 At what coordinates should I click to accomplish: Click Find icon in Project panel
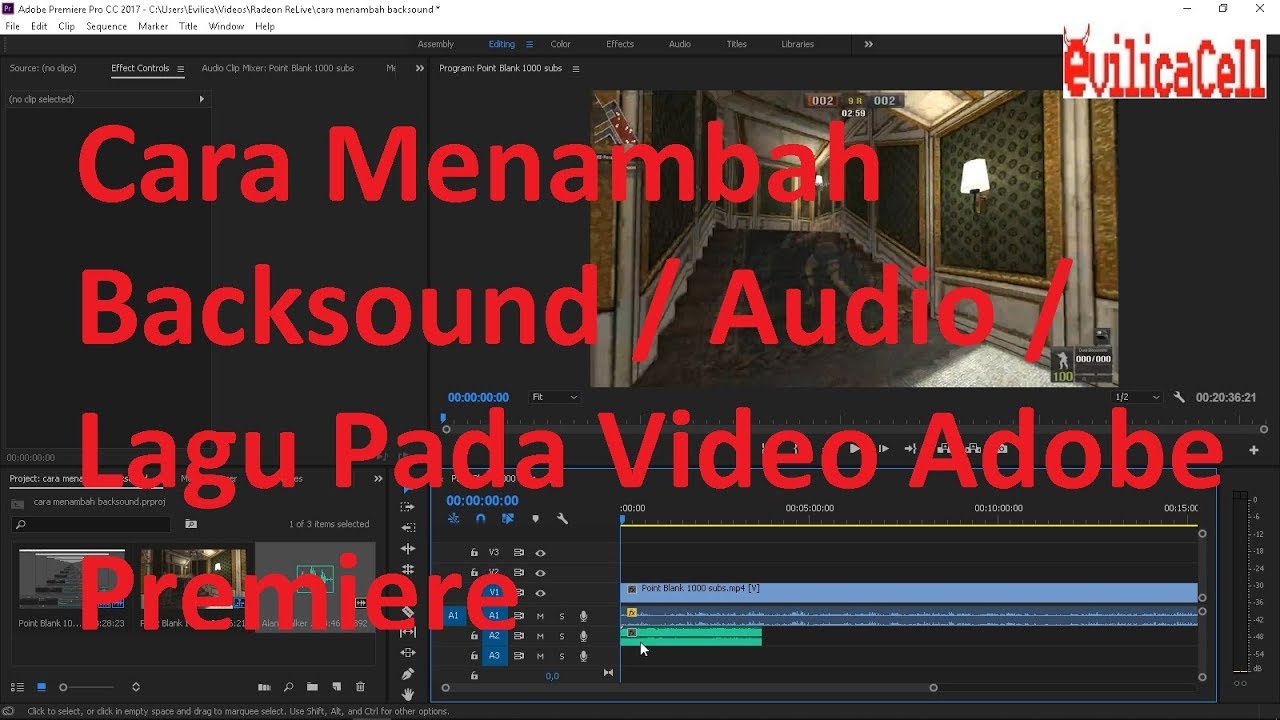point(288,687)
